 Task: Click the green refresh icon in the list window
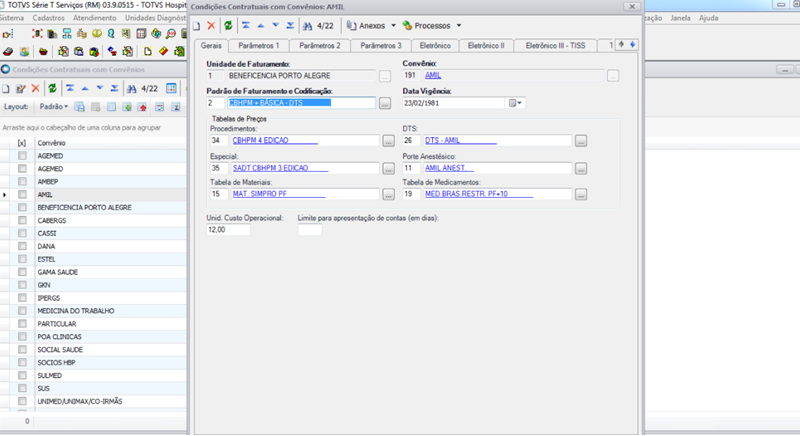click(52, 88)
